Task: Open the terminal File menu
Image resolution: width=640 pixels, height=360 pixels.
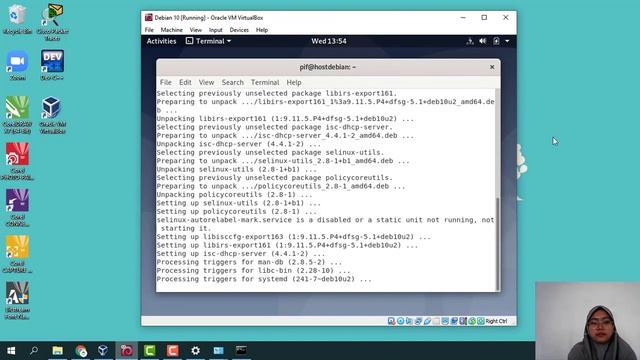Action: pos(165,82)
